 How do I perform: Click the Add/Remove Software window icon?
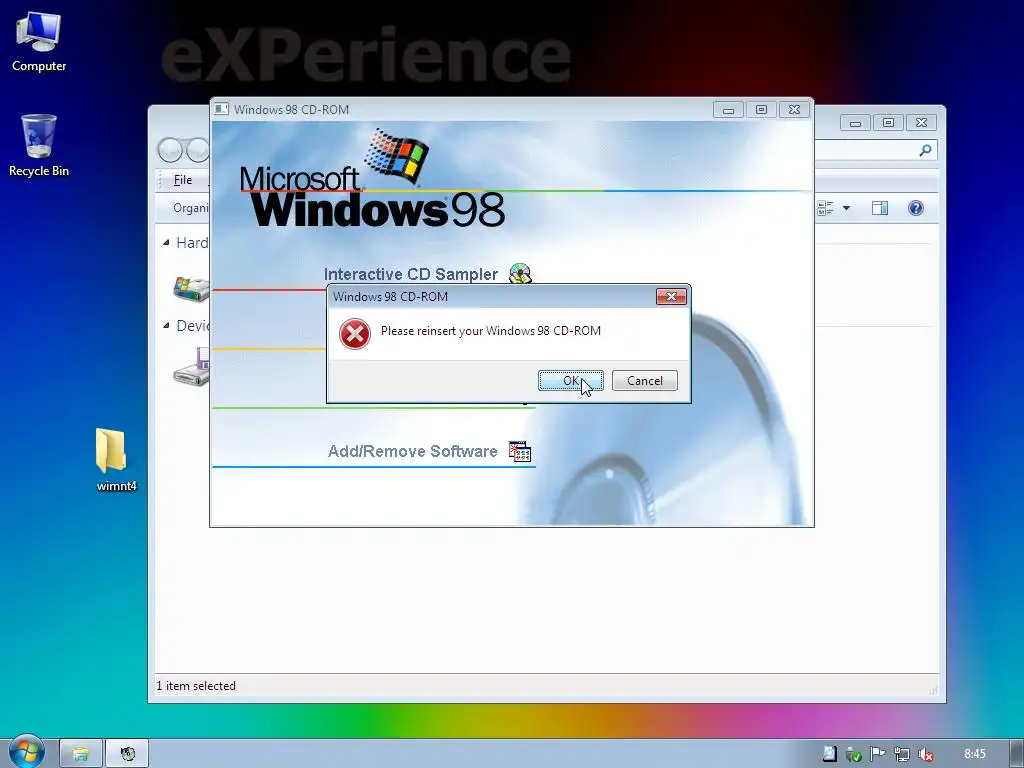click(x=520, y=451)
